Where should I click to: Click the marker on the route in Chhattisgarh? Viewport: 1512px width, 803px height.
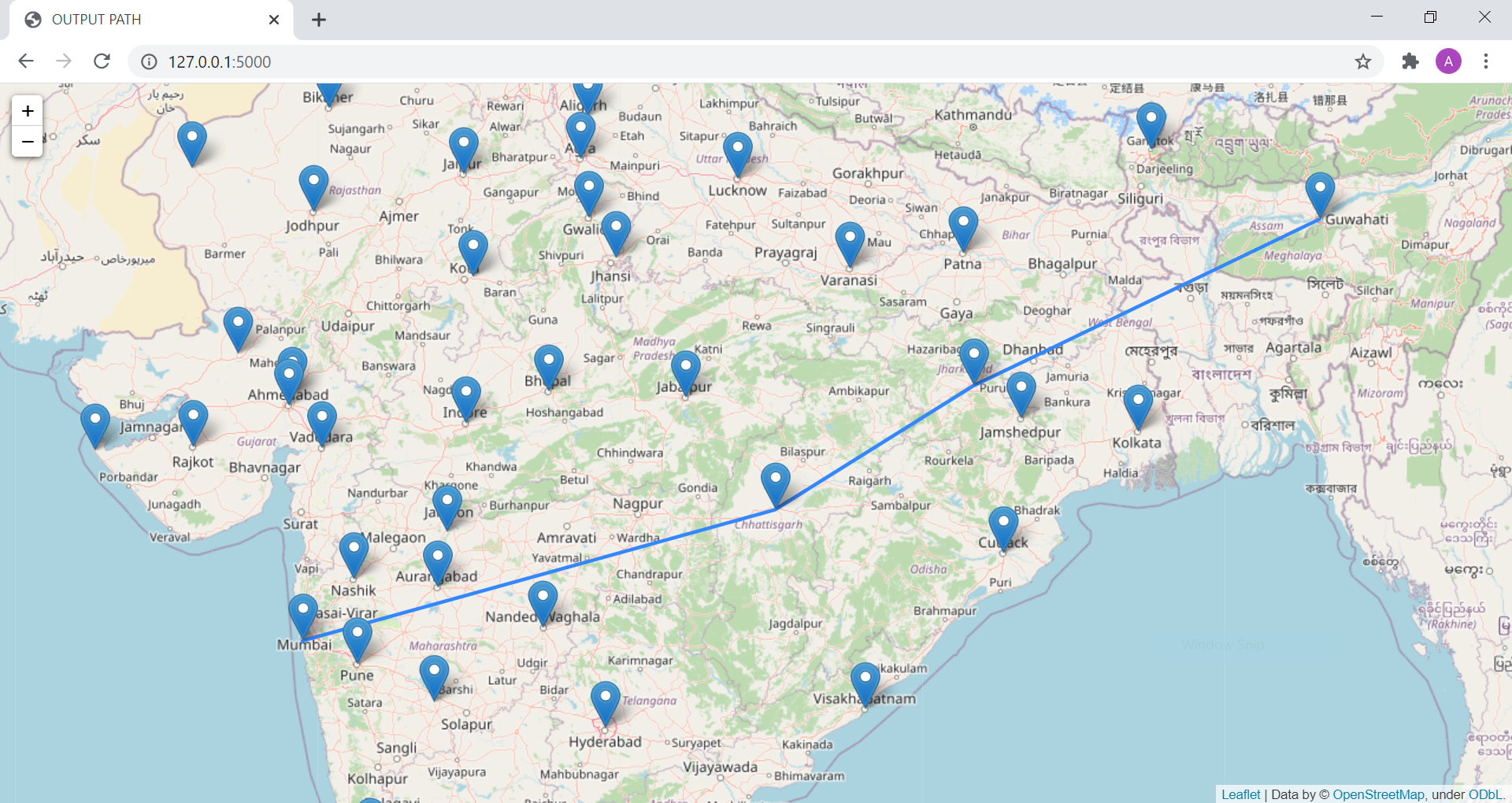776,485
